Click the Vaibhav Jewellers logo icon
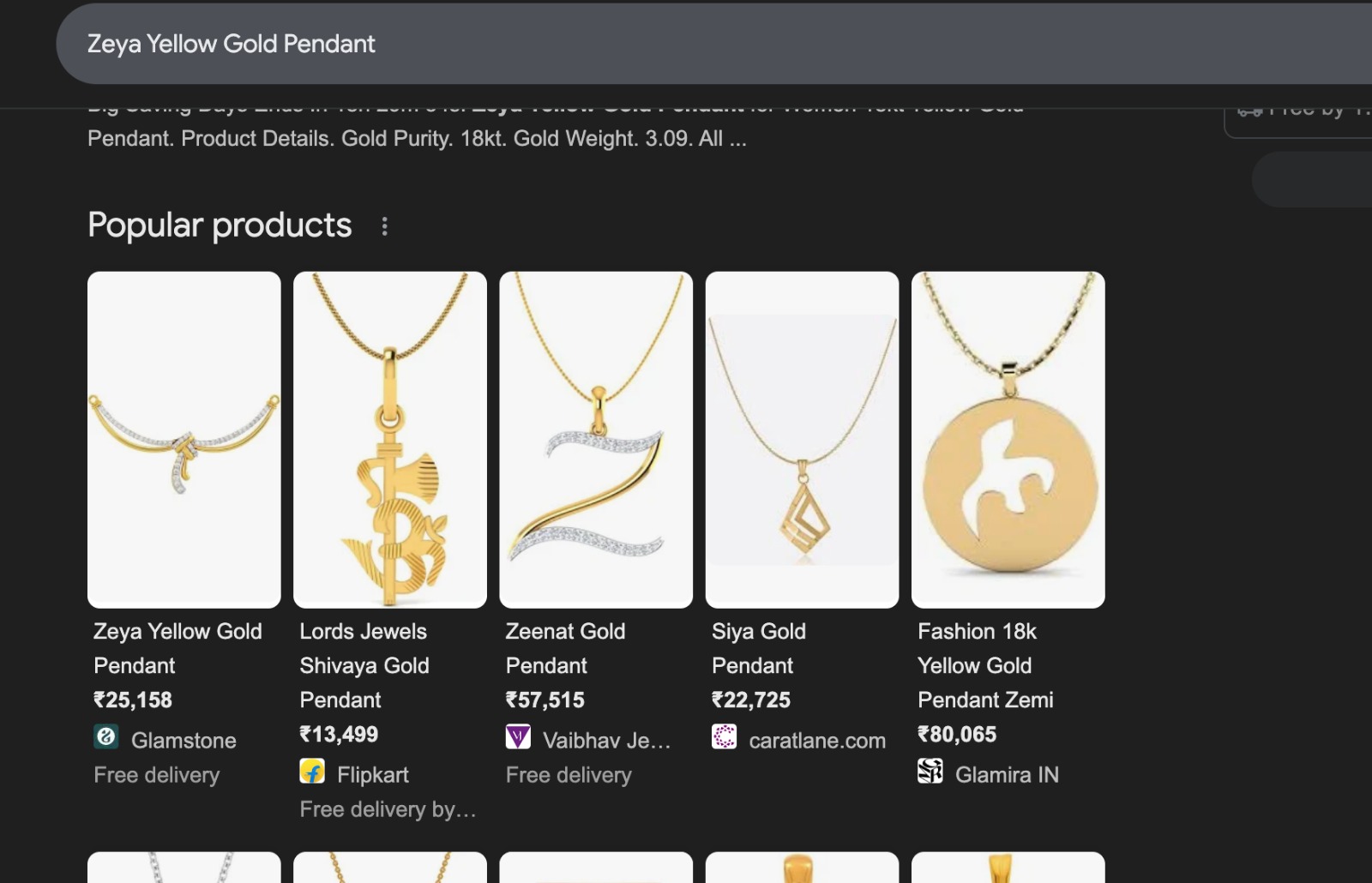 518,737
